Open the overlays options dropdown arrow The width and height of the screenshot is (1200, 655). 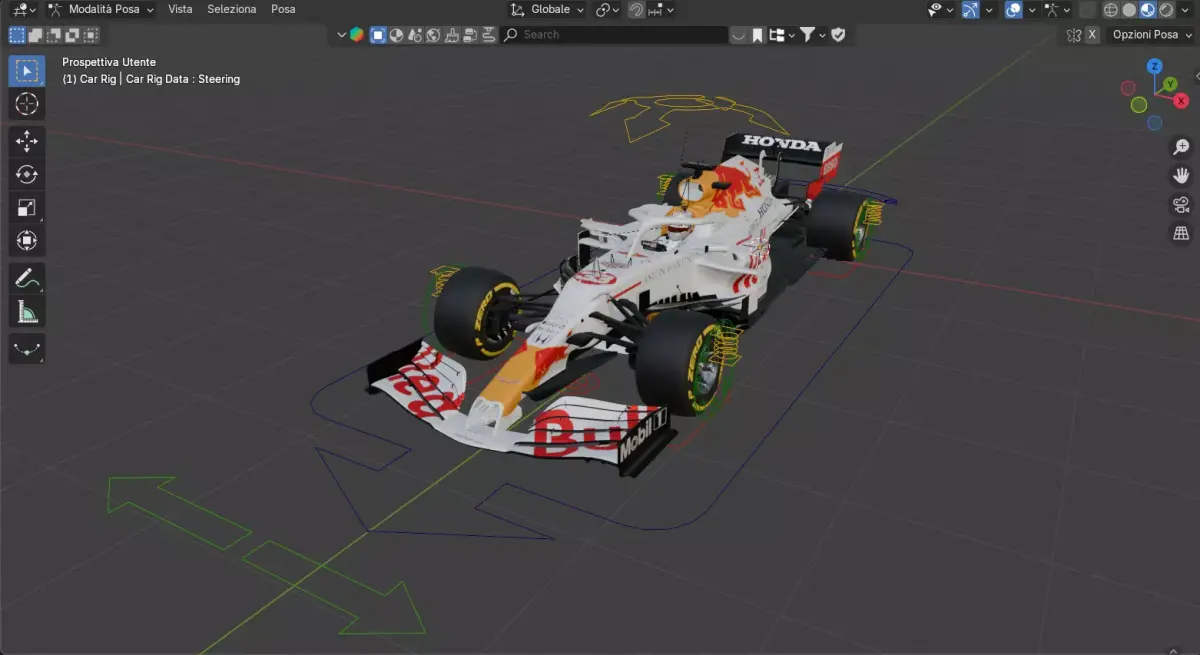tap(1032, 10)
